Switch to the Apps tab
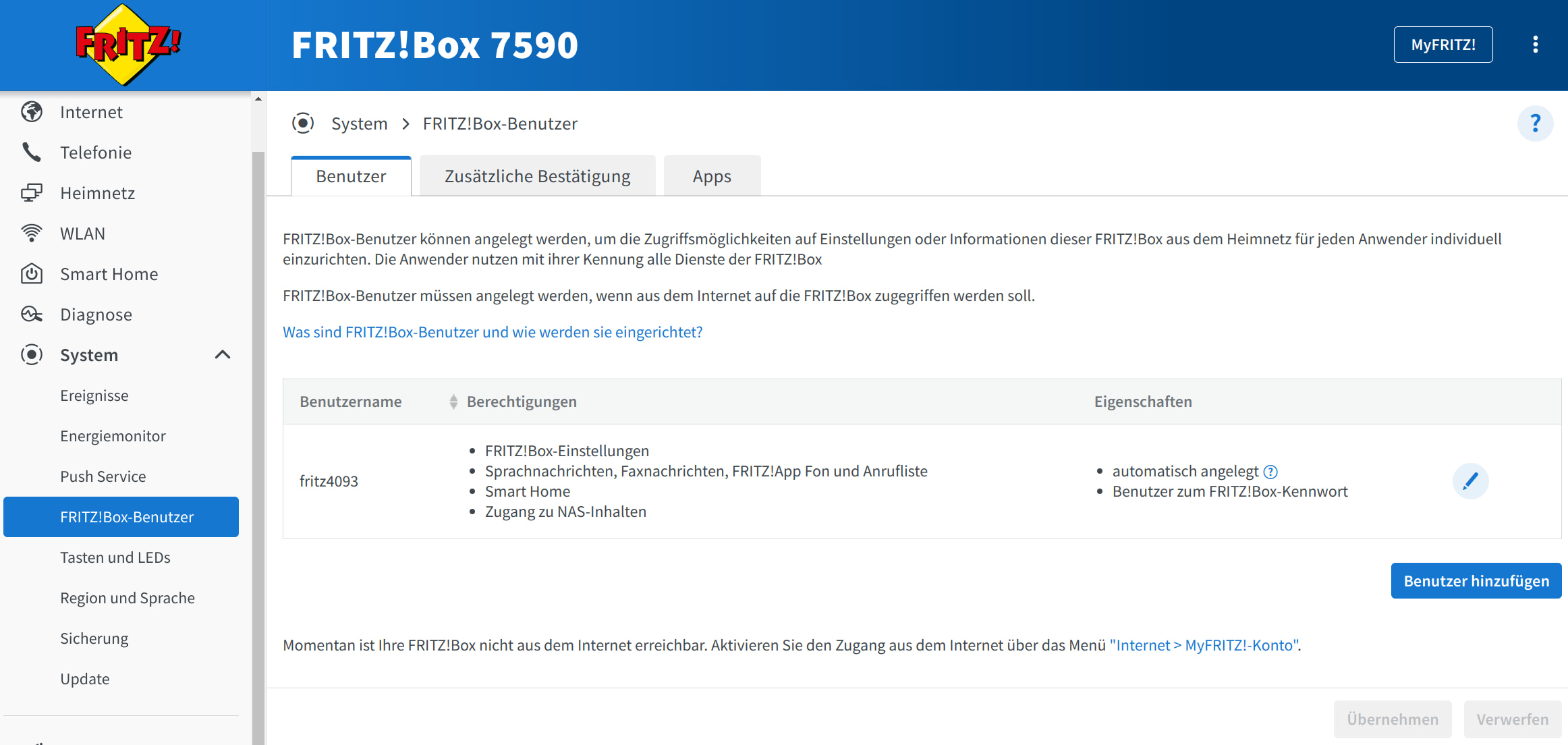Viewport: 1568px width, 745px height. 712,177
